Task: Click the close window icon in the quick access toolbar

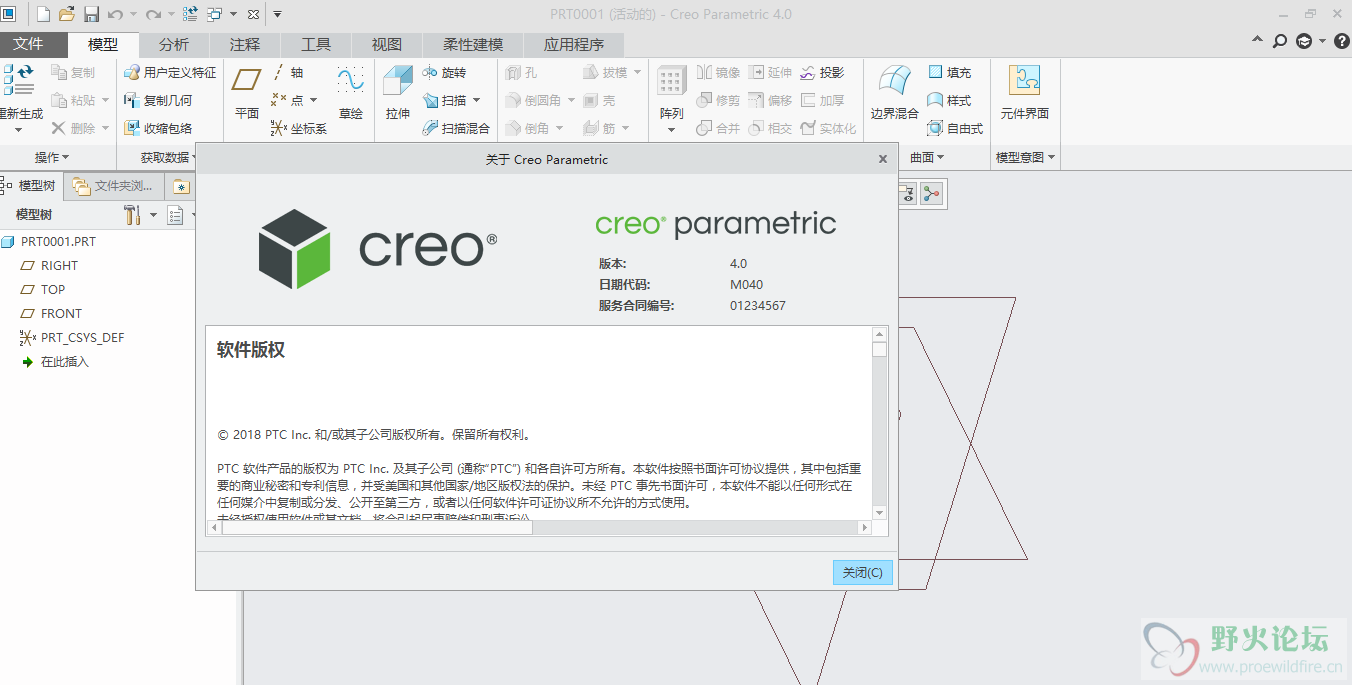Action: 252,14
